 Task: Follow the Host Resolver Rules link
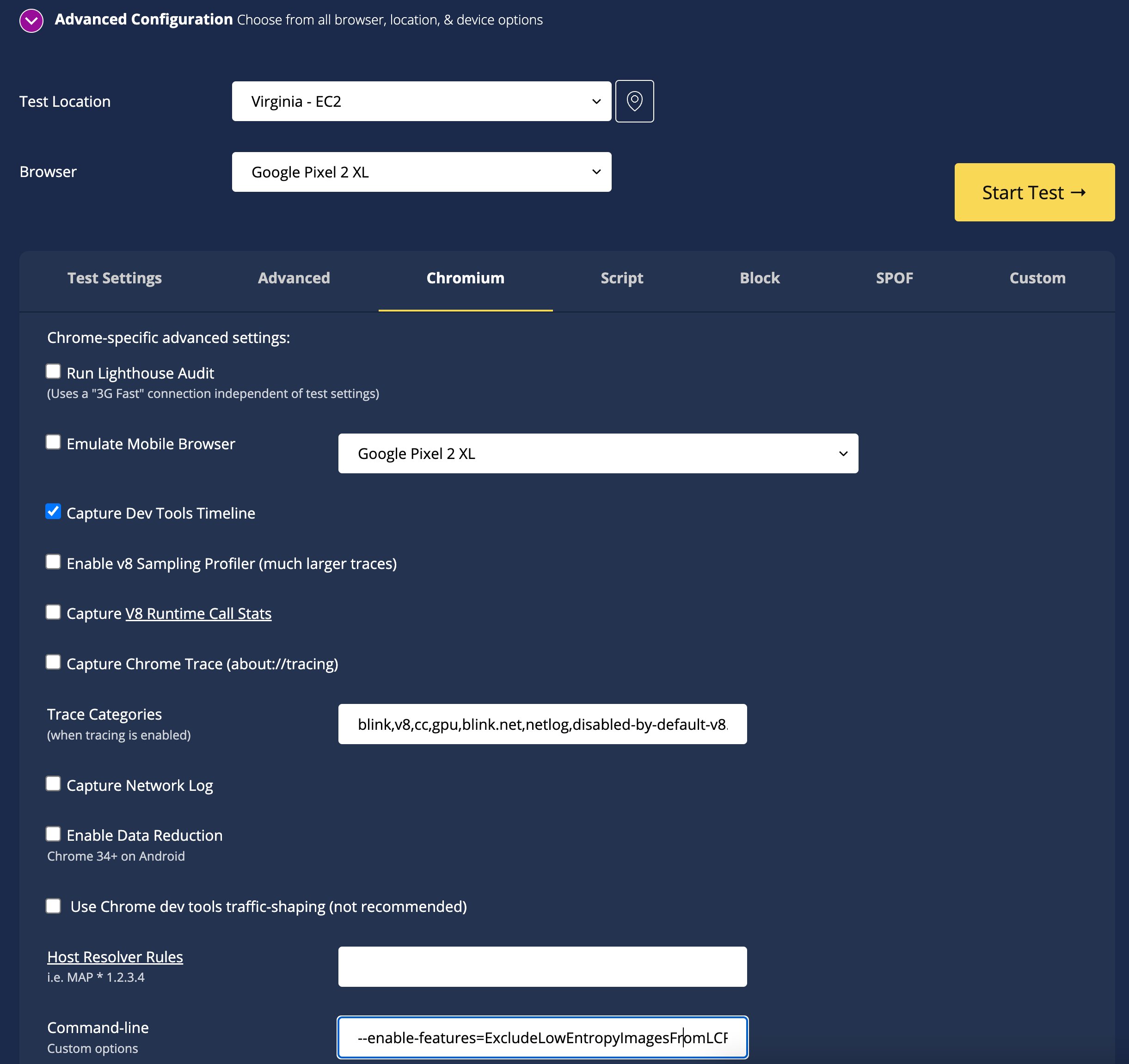pyautogui.click(x=115, y=957)
